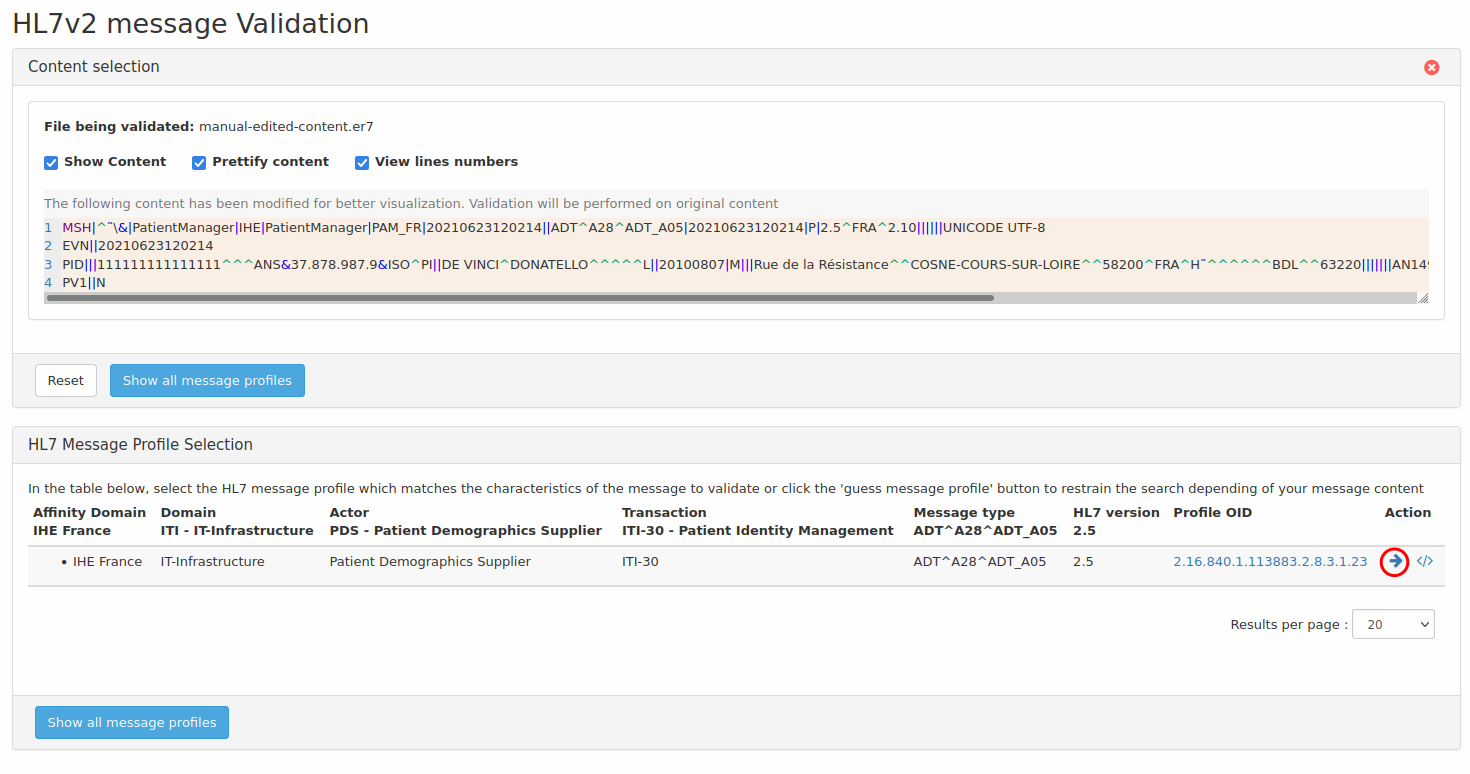
Task: Click Show all message profiles beneath the results table
Action: coord(132,722)
